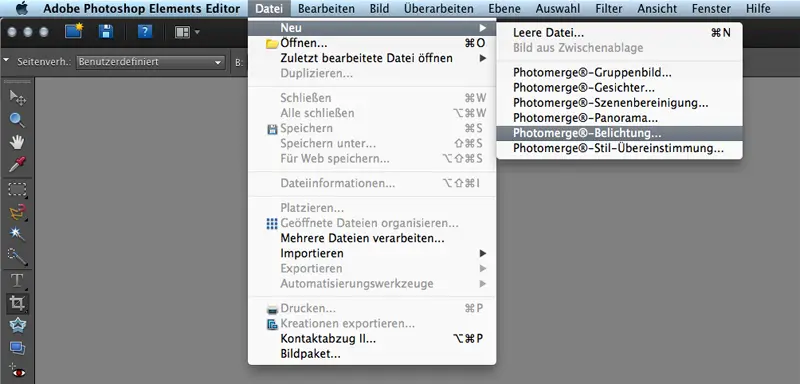Select the Magnetic Lasso tool

pyautogui.click(x=17, y=212)
